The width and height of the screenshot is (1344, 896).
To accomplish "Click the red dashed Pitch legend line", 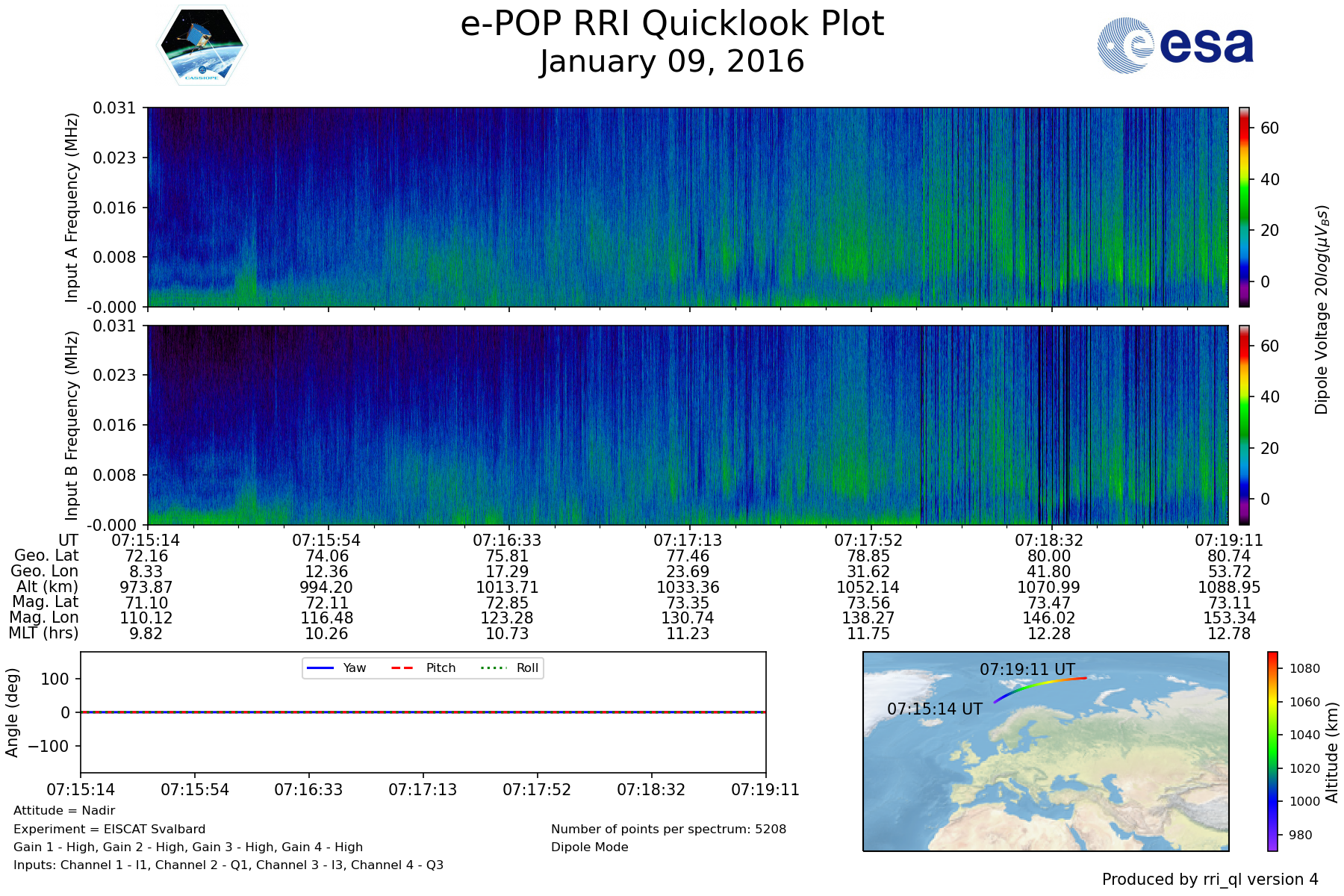I will tap(402, 668).
